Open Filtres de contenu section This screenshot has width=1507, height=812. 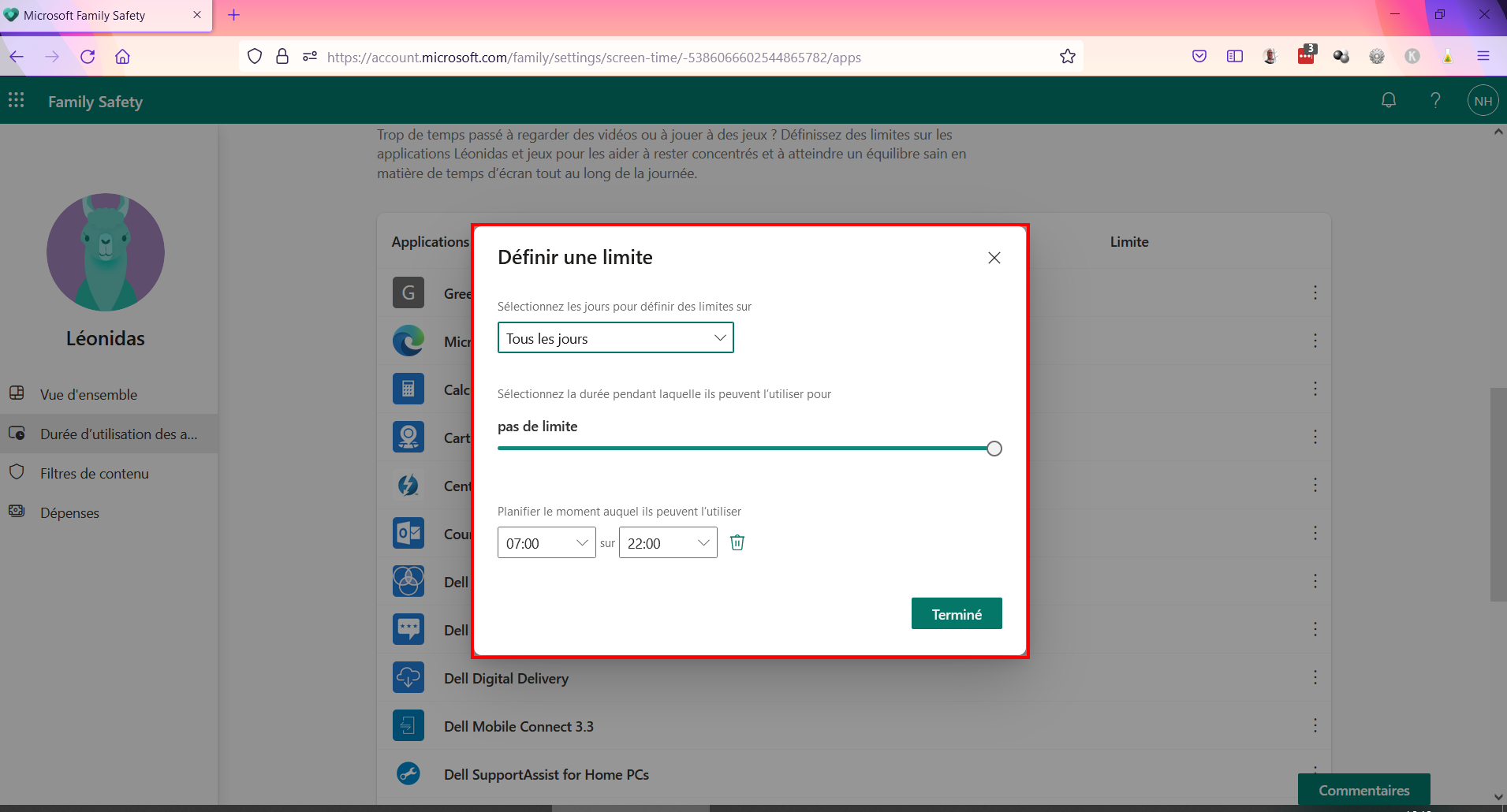coord(109,473)
